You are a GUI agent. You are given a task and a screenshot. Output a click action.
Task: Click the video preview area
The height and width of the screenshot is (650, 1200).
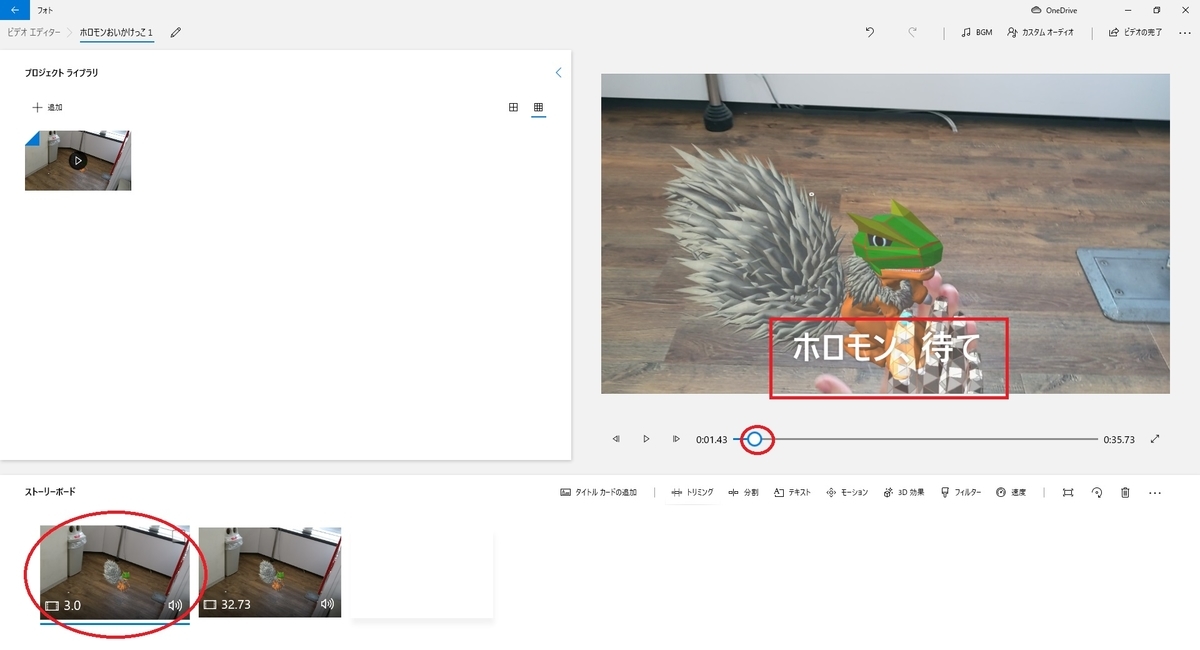(x=885, y=233)
